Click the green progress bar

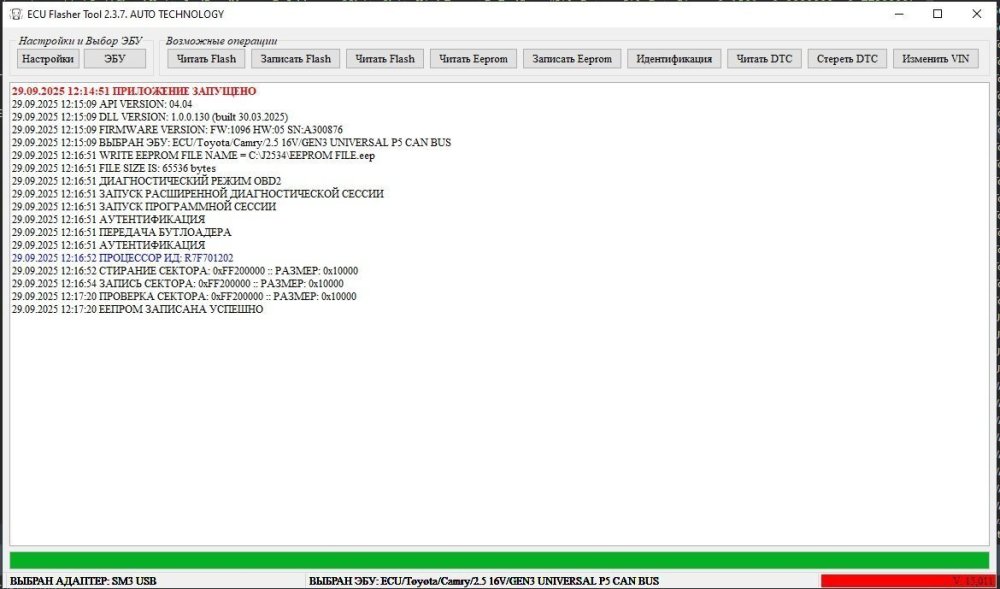click(x=499, y=560)
